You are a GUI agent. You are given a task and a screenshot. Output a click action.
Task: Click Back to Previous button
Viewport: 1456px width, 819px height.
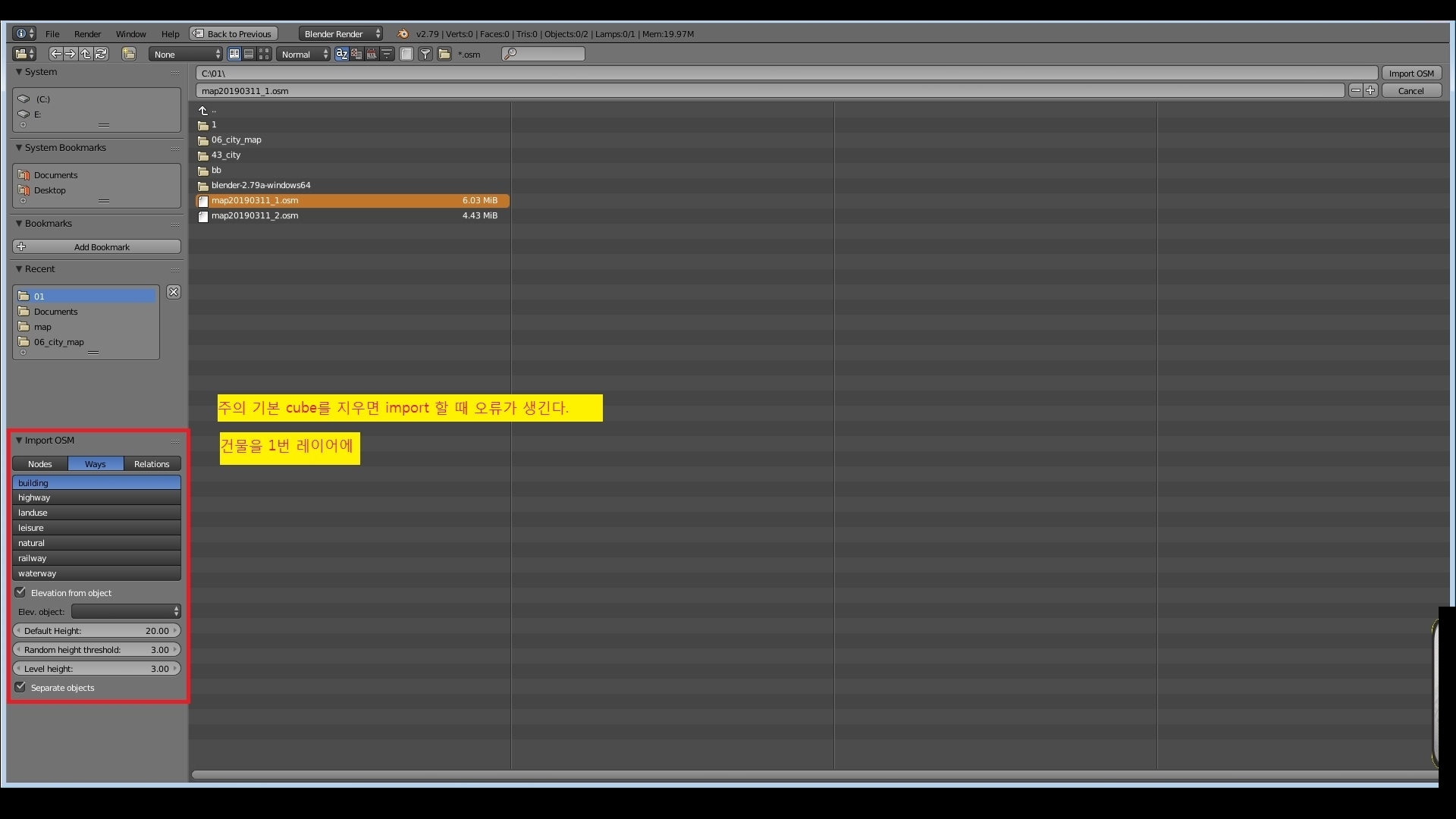[x=234, y=33]
